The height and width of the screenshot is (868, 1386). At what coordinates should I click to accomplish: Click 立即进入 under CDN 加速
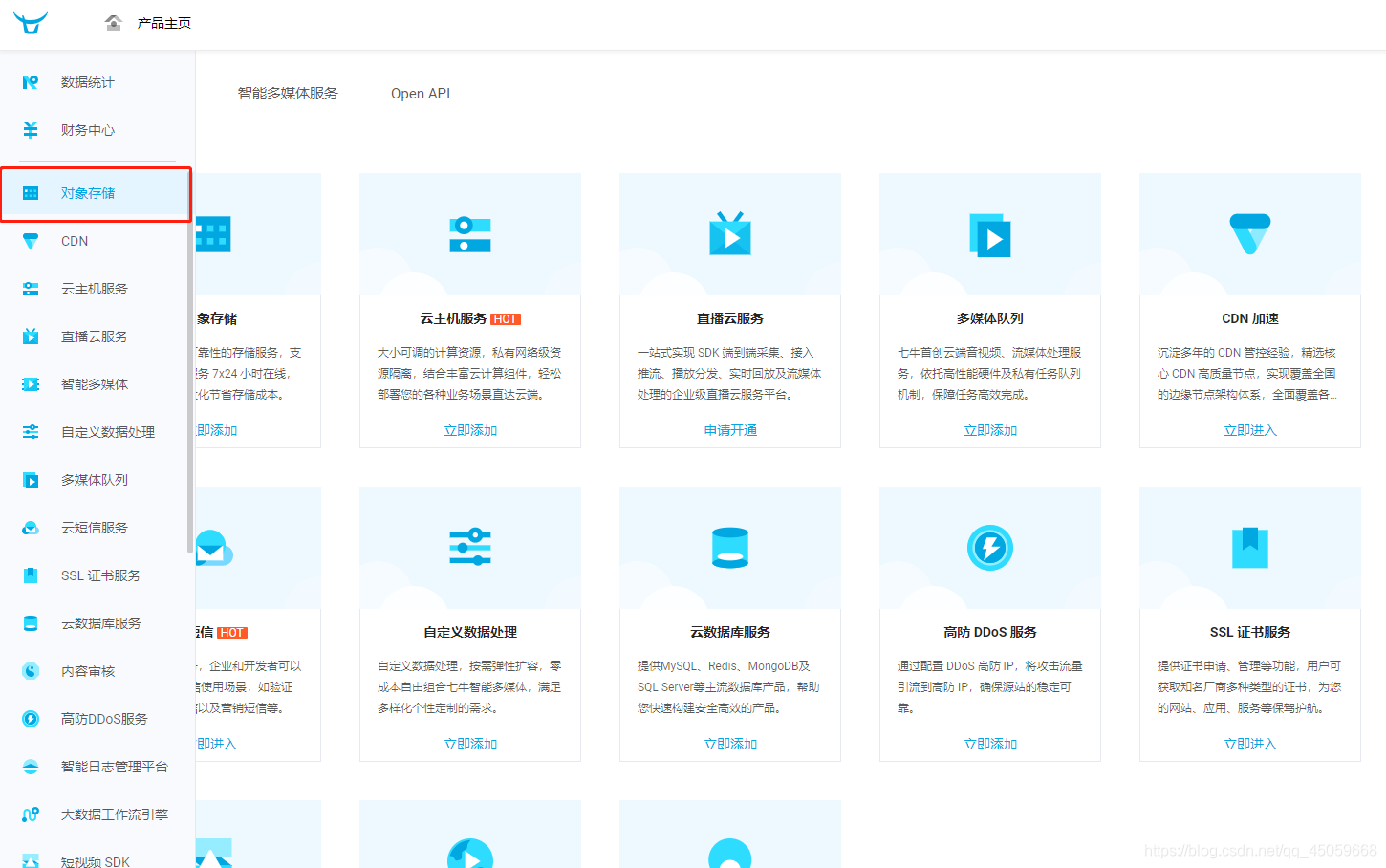(x=1250, y=431)
